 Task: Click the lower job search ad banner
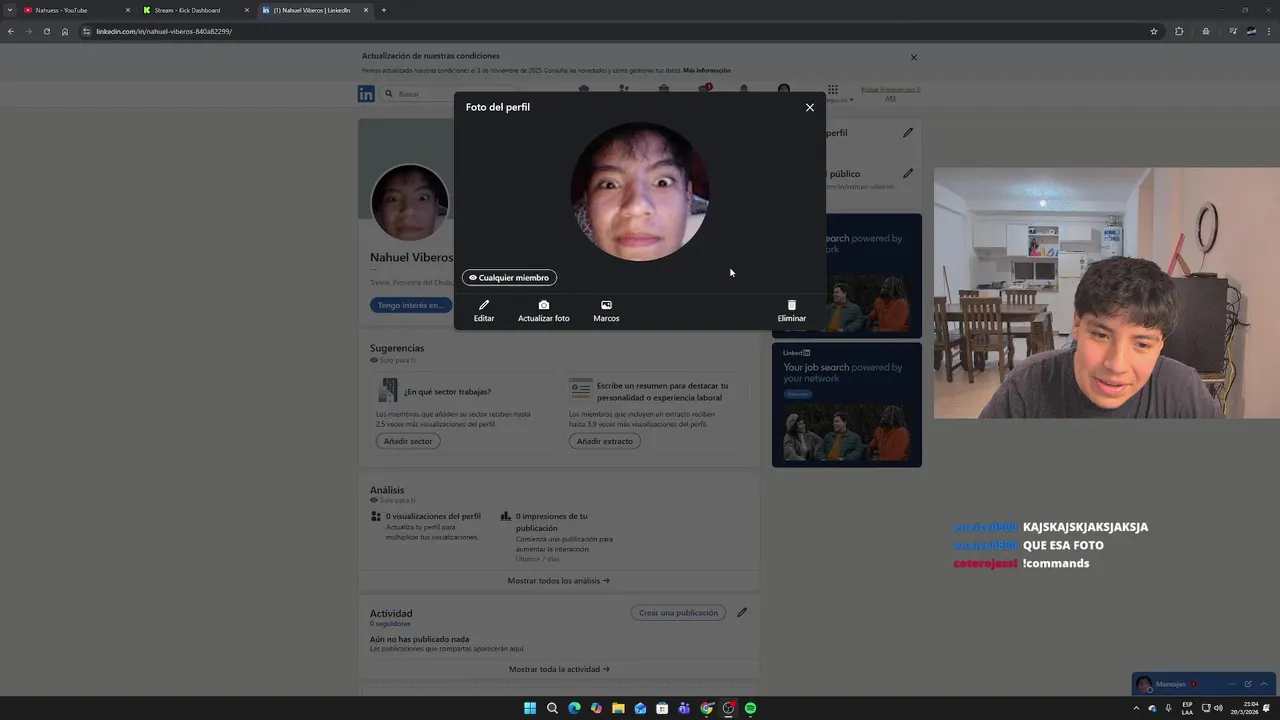click(847, 405)
